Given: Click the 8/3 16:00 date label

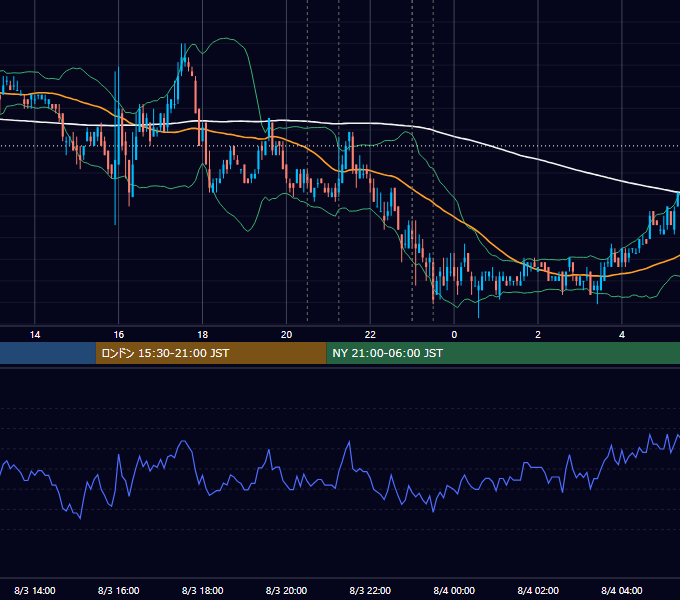Looking at the screenshot, I should pyautogui.click(x=118, y=590).
